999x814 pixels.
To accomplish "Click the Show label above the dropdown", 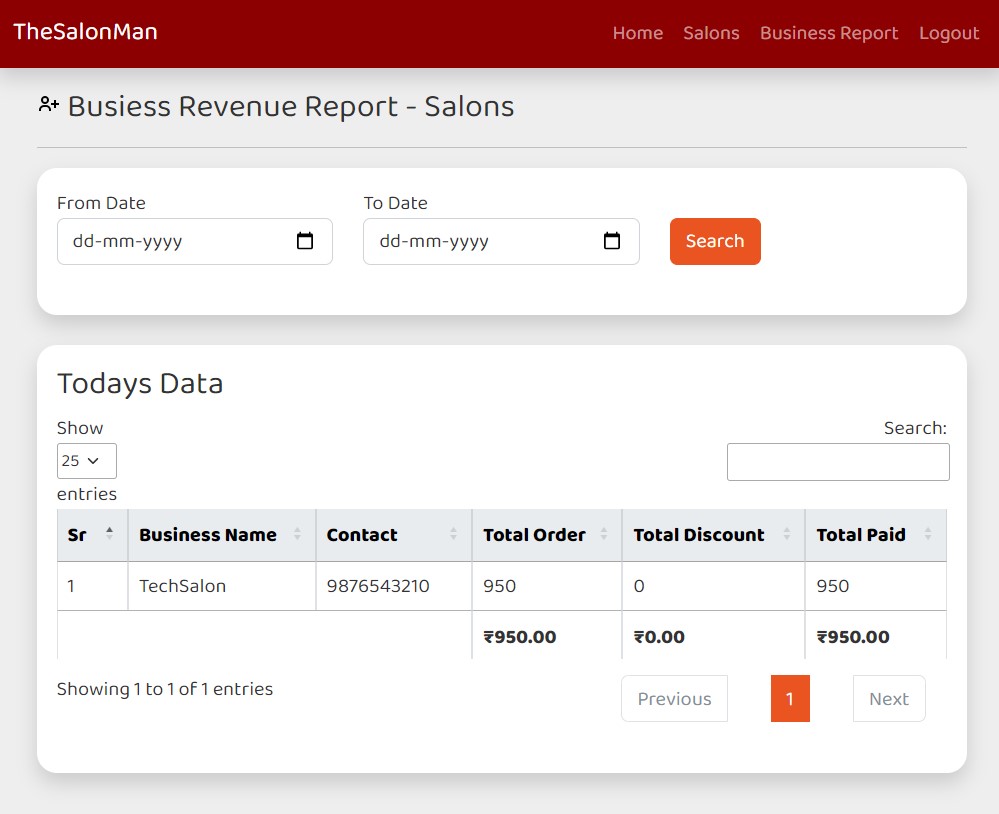I will [x=80, y=428].
